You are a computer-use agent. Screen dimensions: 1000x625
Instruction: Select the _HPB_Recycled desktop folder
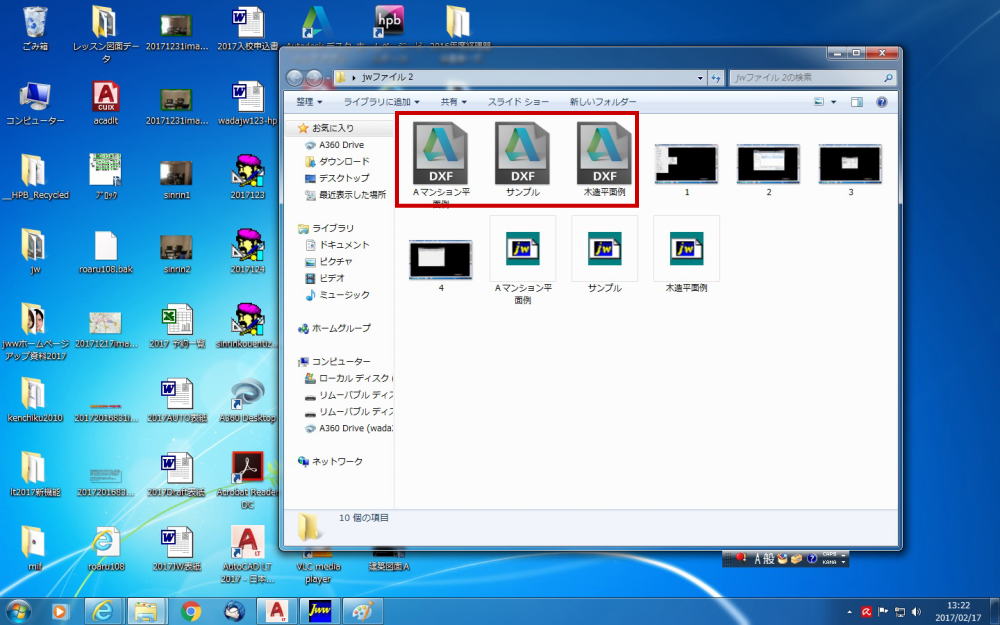35,177
